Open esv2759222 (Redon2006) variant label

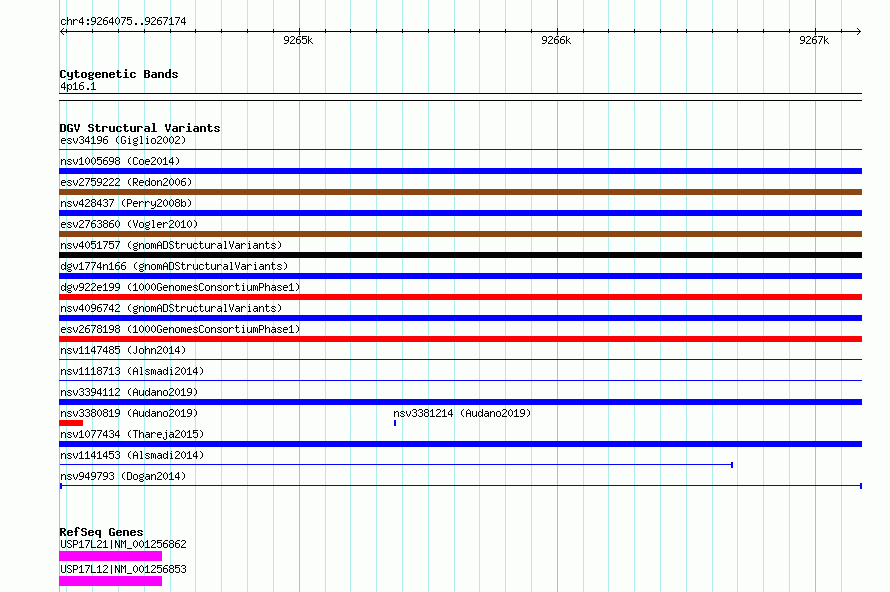point(126,182)
